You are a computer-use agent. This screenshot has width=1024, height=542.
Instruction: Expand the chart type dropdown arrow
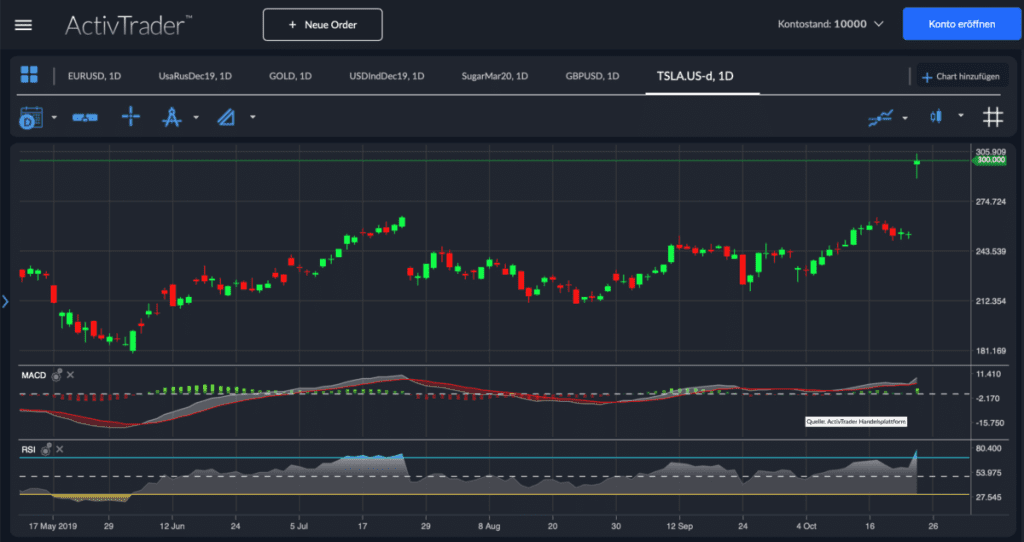[961, 116]
